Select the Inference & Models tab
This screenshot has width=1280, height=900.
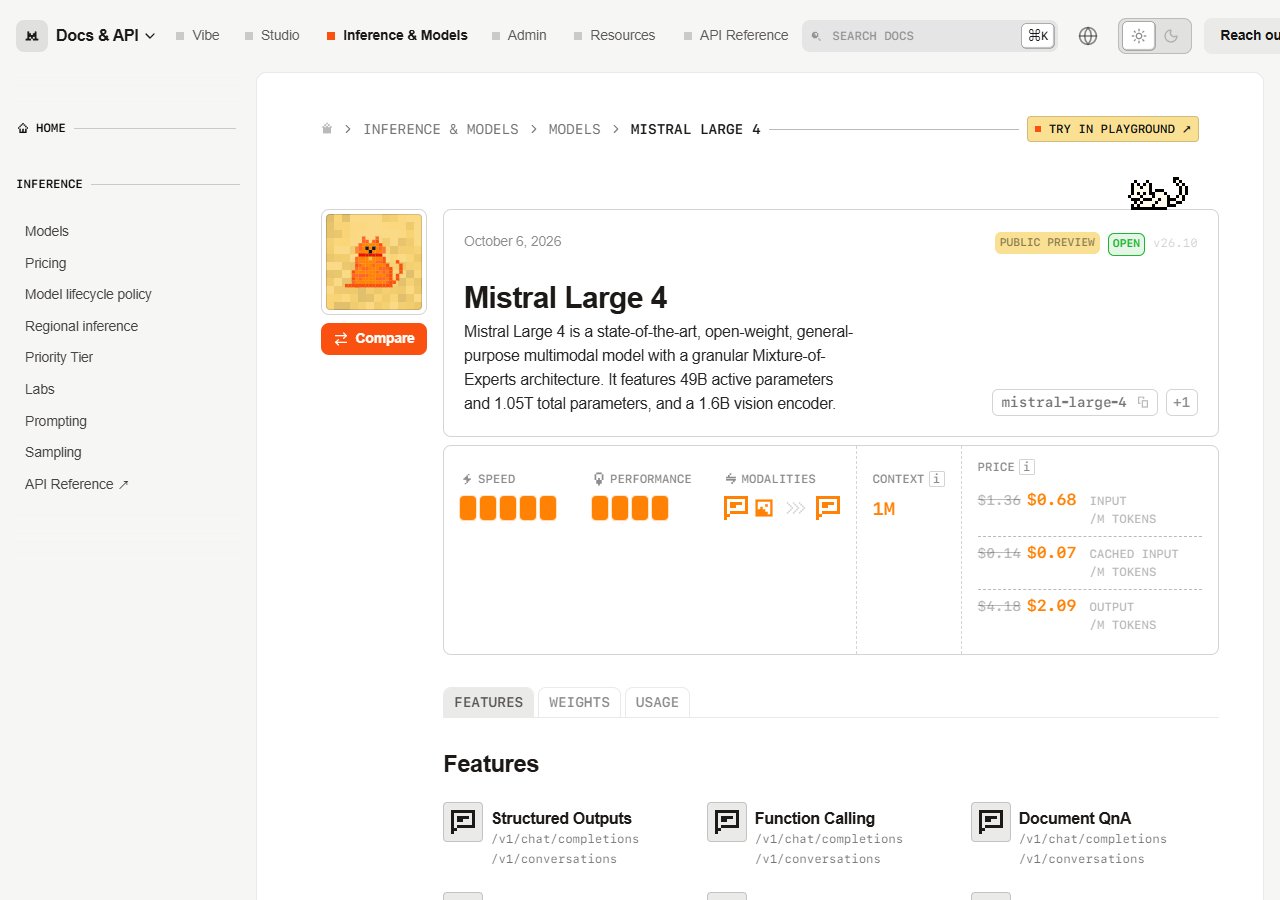click(x=397, y=35)
